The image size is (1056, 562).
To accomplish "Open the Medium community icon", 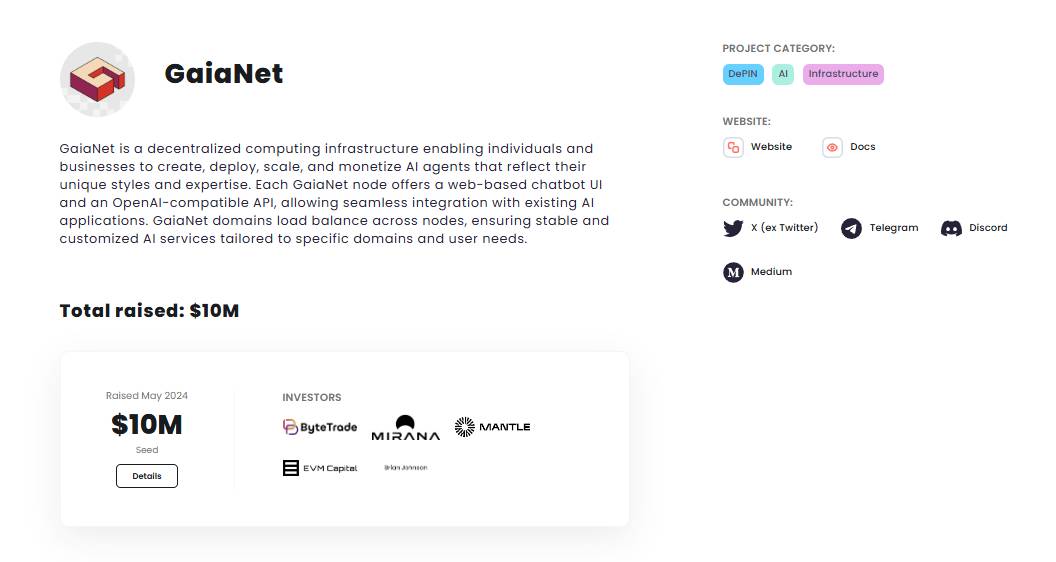I will click(x=733, y=272).
